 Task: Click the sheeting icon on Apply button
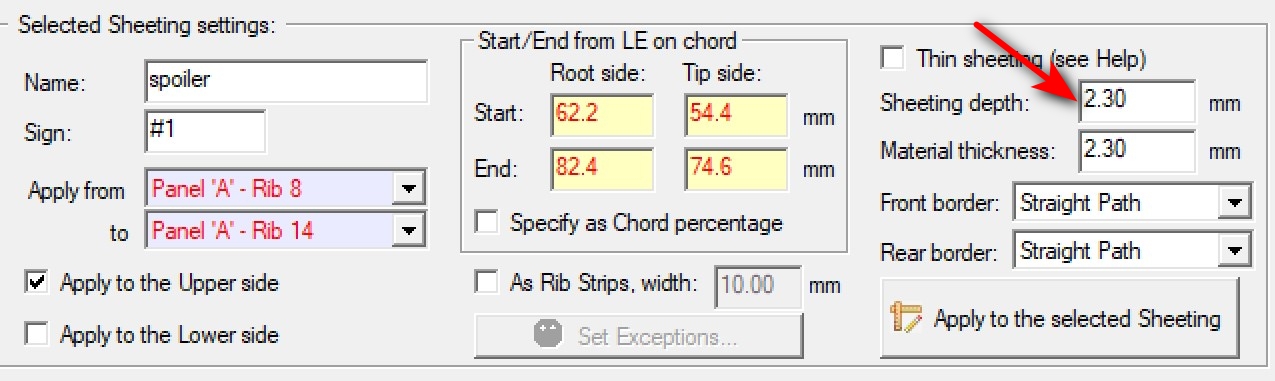[906, 318]
